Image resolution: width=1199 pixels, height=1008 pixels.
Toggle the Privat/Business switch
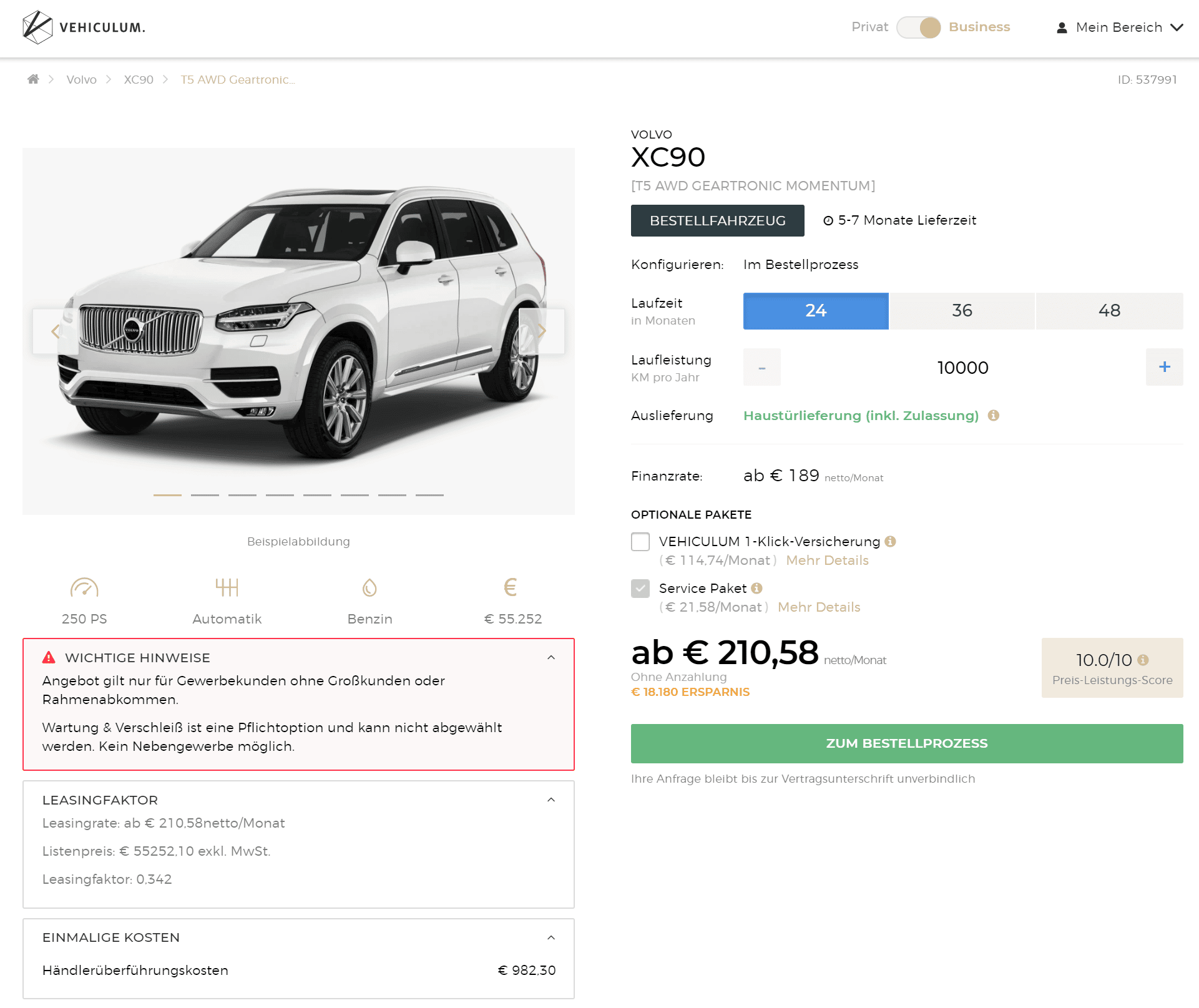[919, 27]
